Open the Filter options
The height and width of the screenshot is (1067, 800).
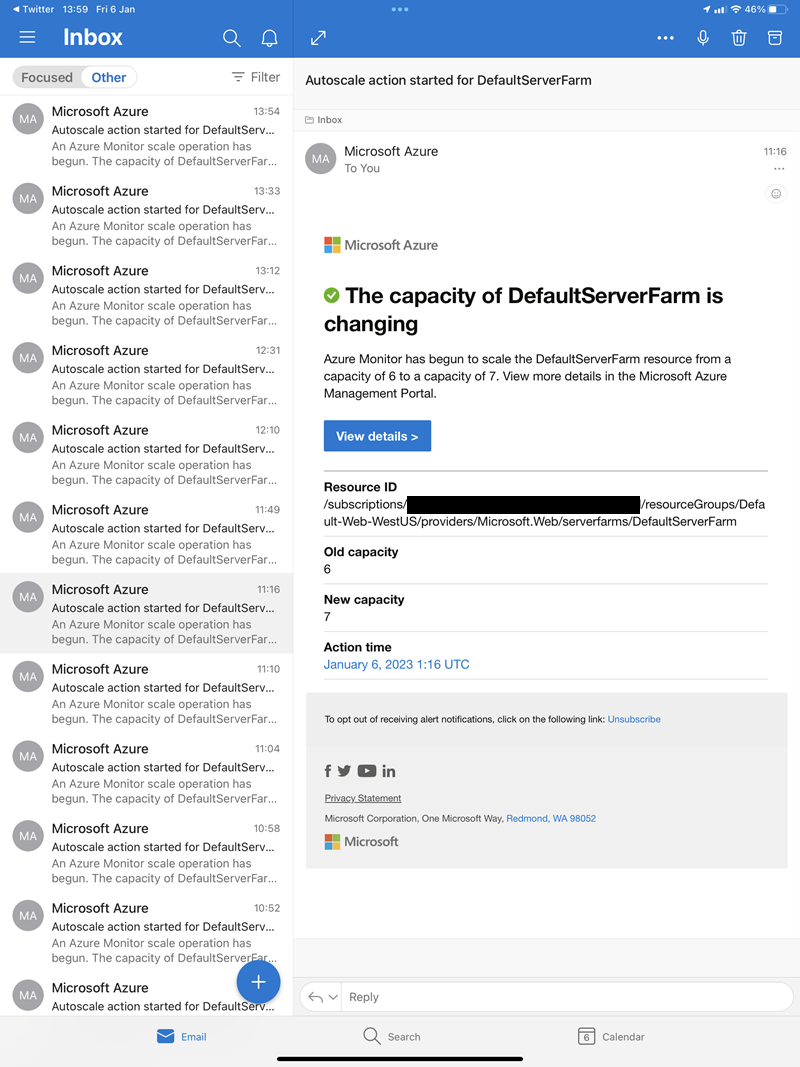coord(256,78)
